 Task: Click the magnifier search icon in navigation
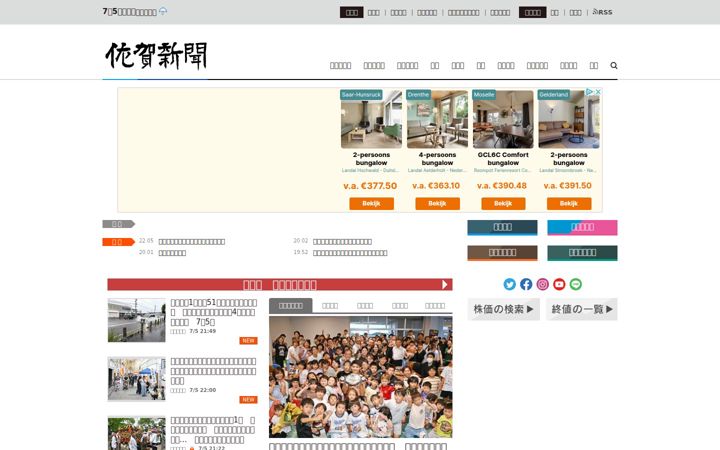click(x=613, y=66)
